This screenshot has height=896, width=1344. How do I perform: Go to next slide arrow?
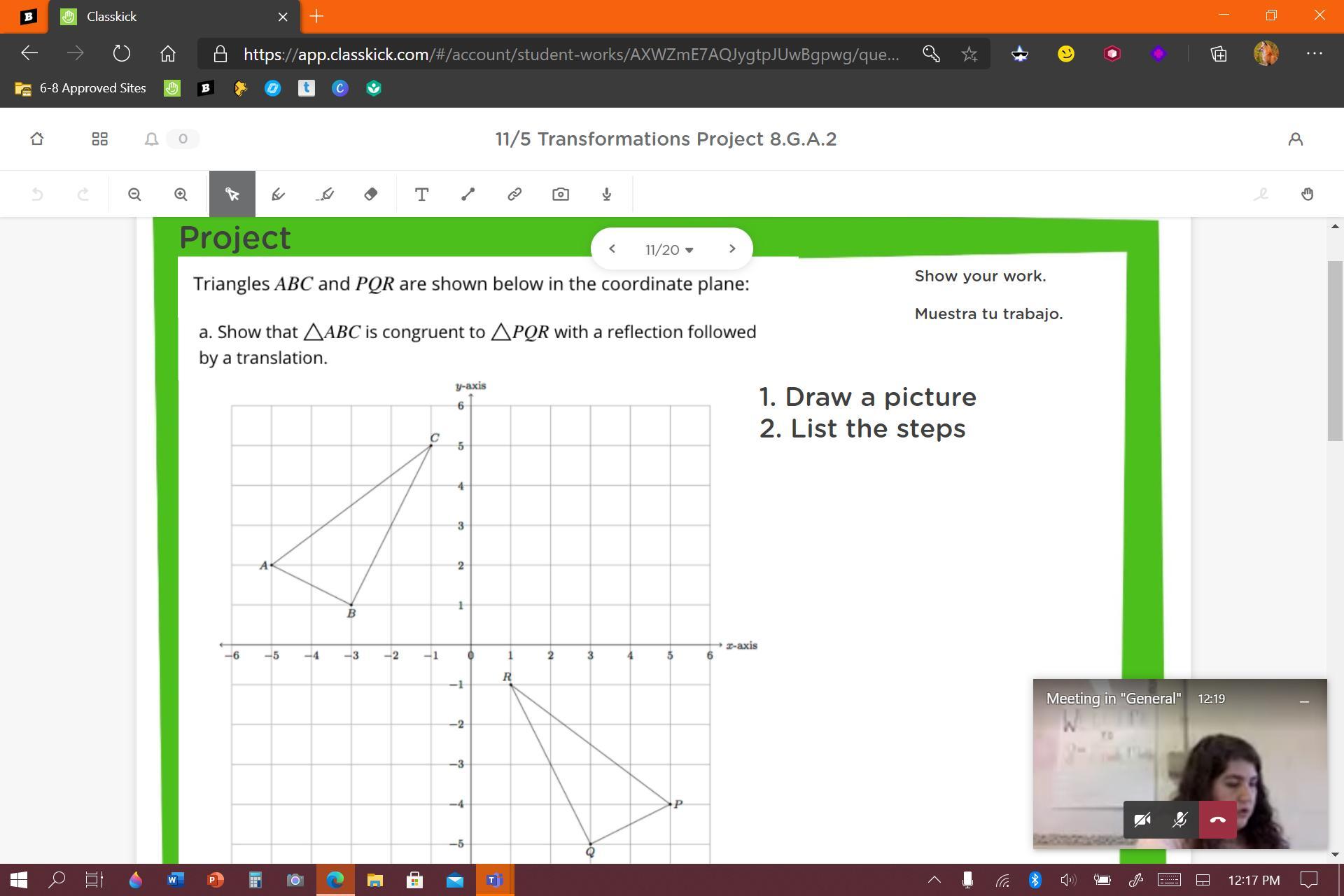732,248
